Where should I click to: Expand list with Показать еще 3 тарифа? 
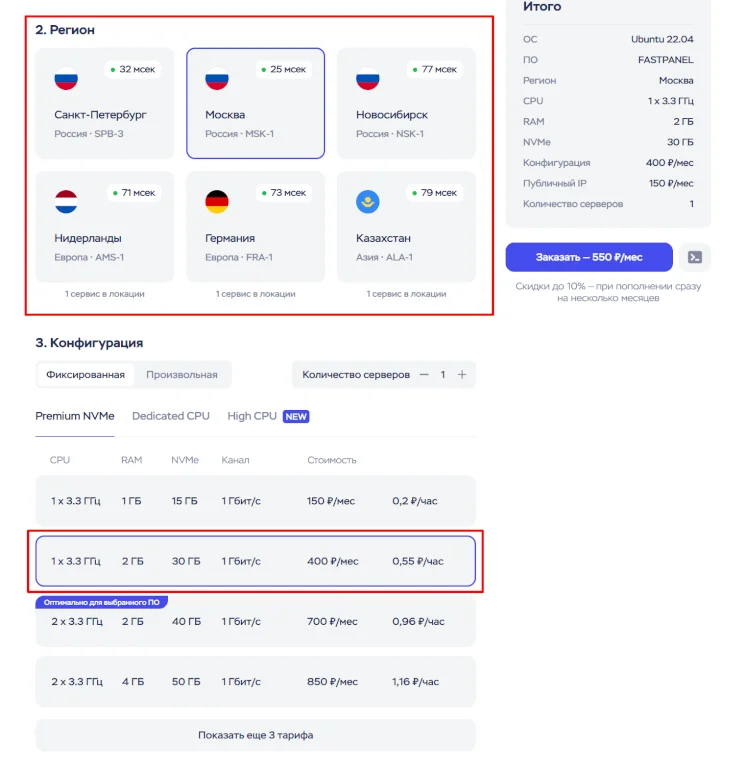[255, 735]
